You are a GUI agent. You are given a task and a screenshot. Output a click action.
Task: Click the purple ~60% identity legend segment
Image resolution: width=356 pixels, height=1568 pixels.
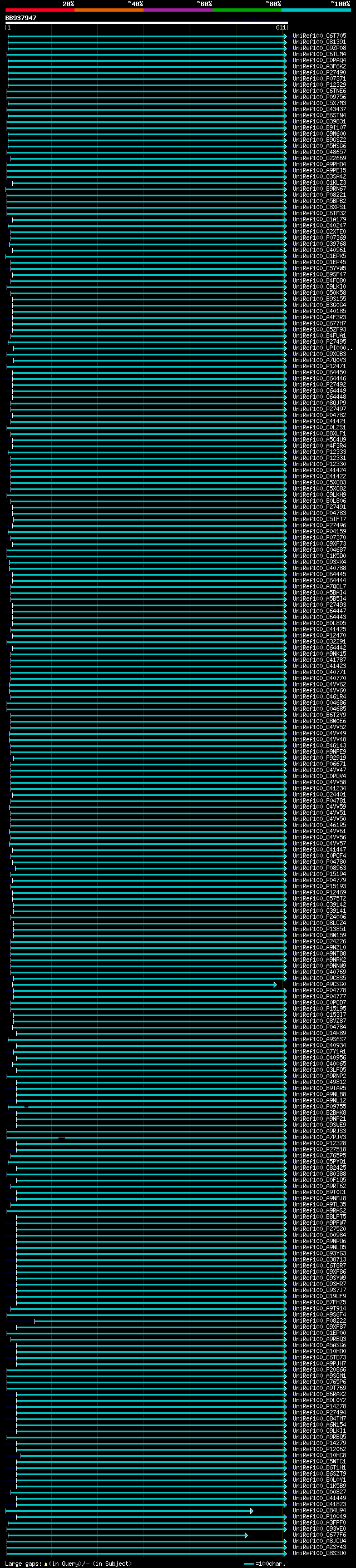point(179,10)
